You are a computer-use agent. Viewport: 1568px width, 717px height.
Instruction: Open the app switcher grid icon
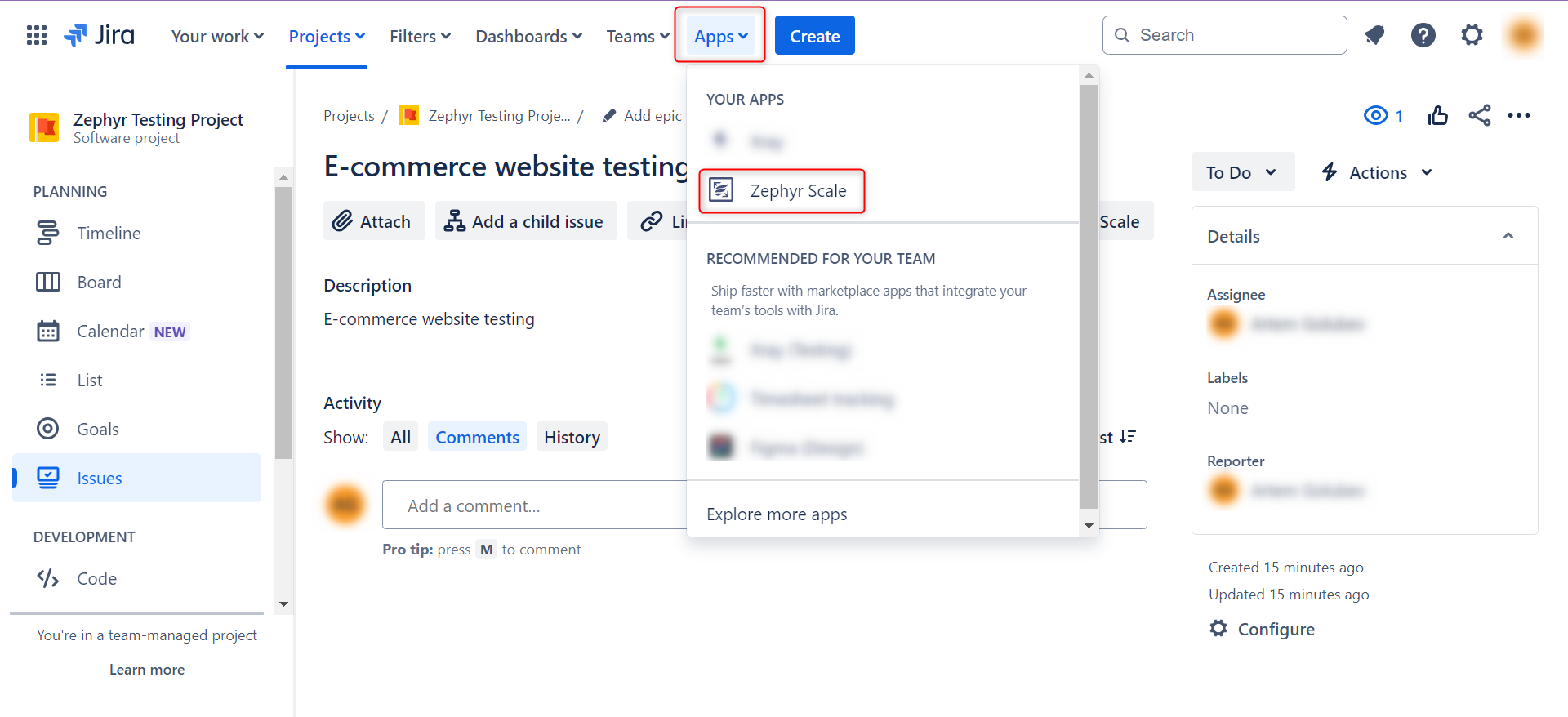coord(37,36)
